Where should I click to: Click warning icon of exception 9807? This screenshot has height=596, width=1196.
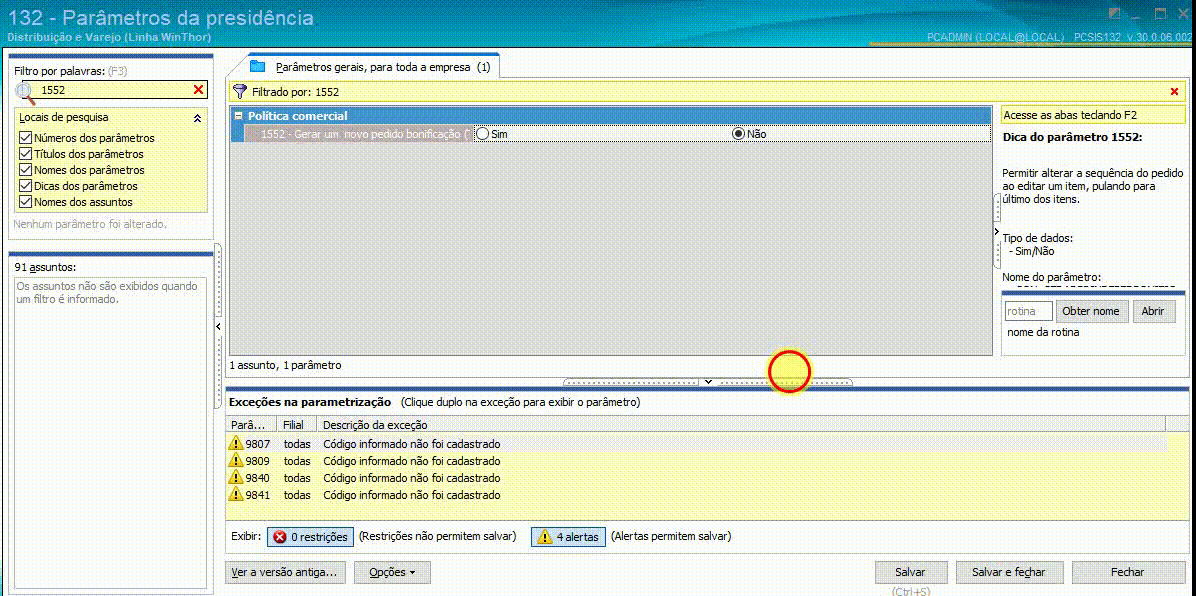236,444
